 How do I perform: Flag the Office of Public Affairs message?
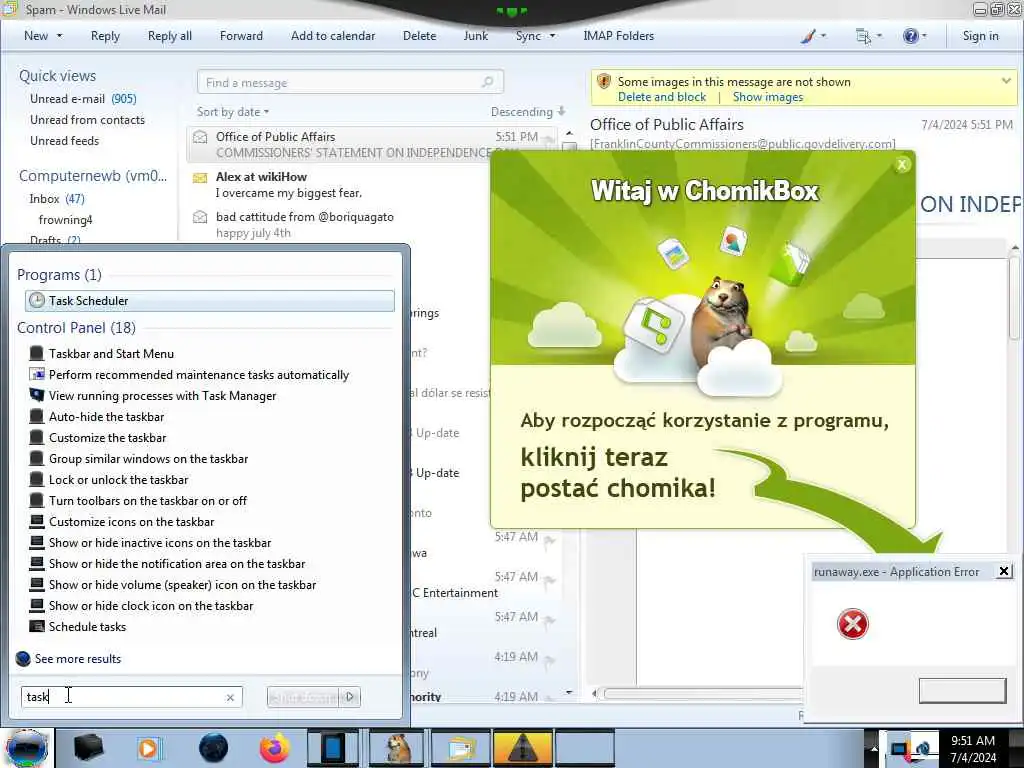(548, 139)
